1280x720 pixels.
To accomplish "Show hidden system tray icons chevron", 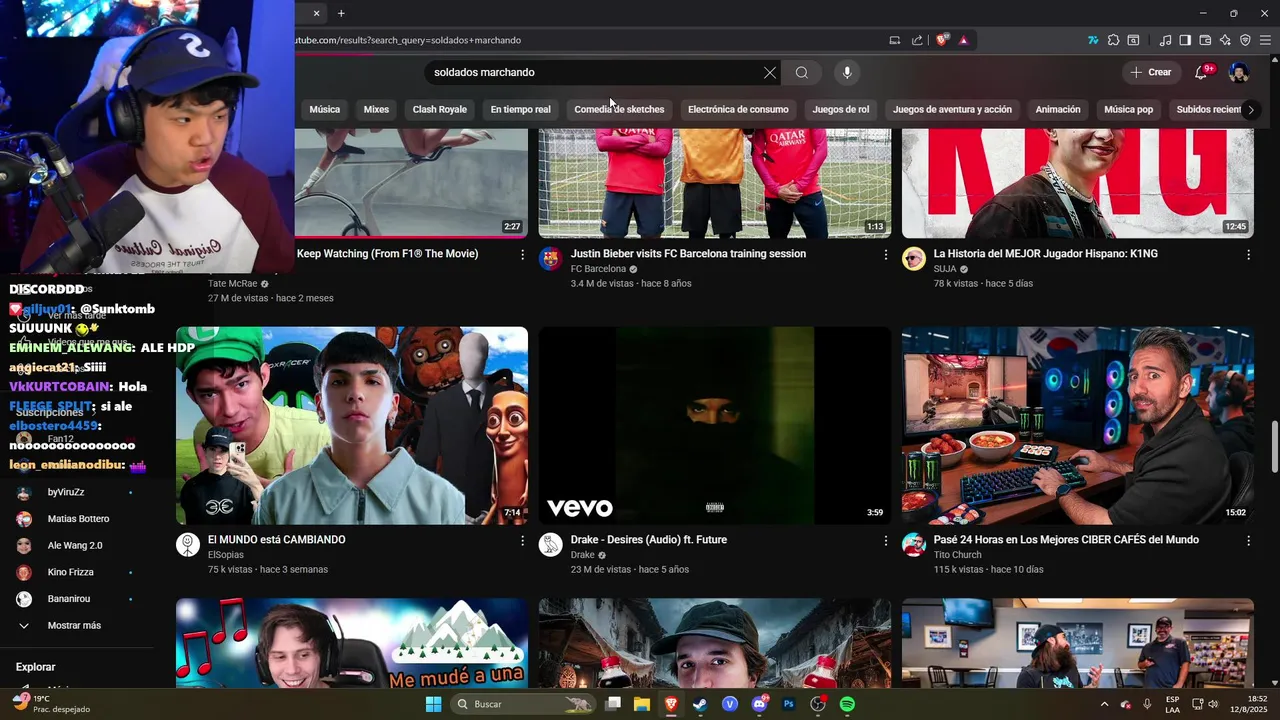I will tap(1104, 704).
